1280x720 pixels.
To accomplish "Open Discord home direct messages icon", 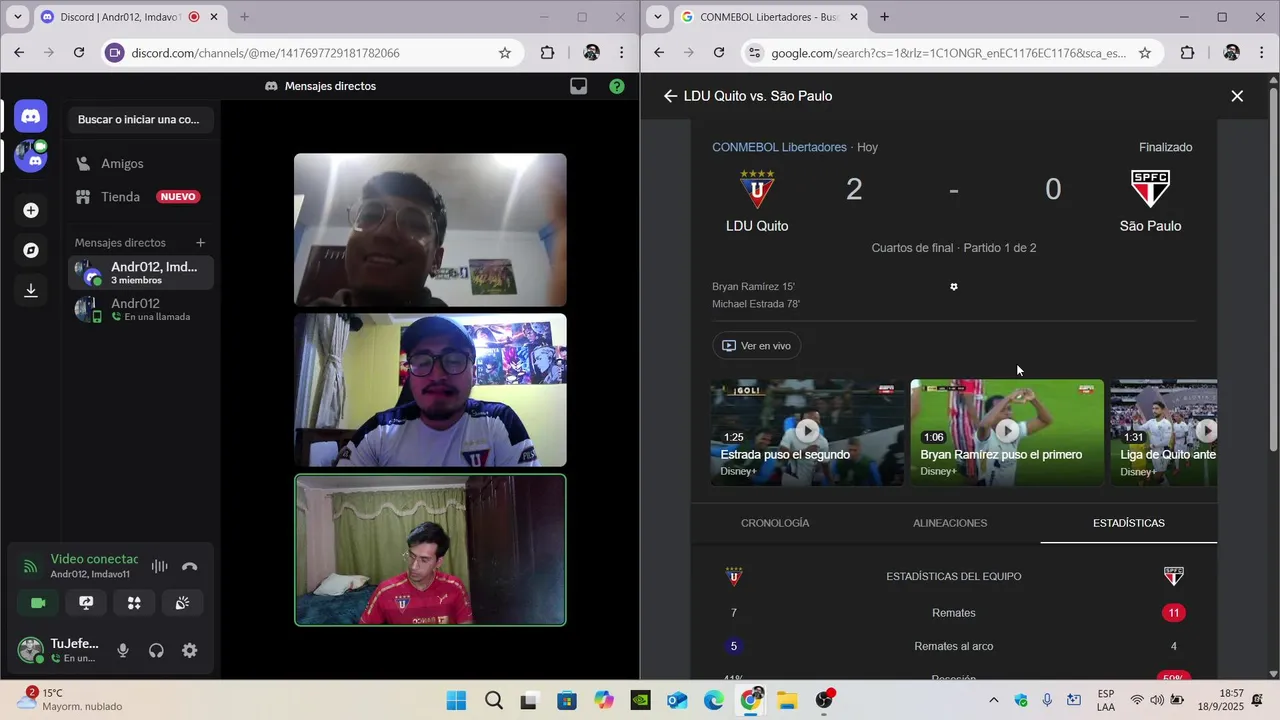I will 31,117.
